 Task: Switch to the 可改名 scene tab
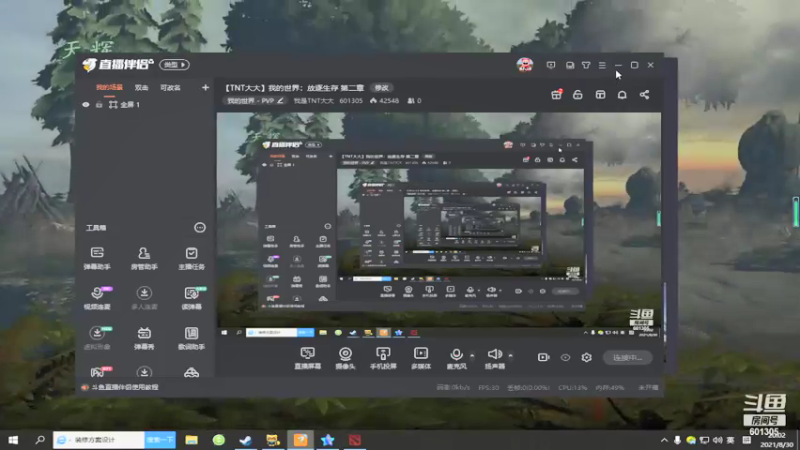pyautogui.click(x=170, y=88)
